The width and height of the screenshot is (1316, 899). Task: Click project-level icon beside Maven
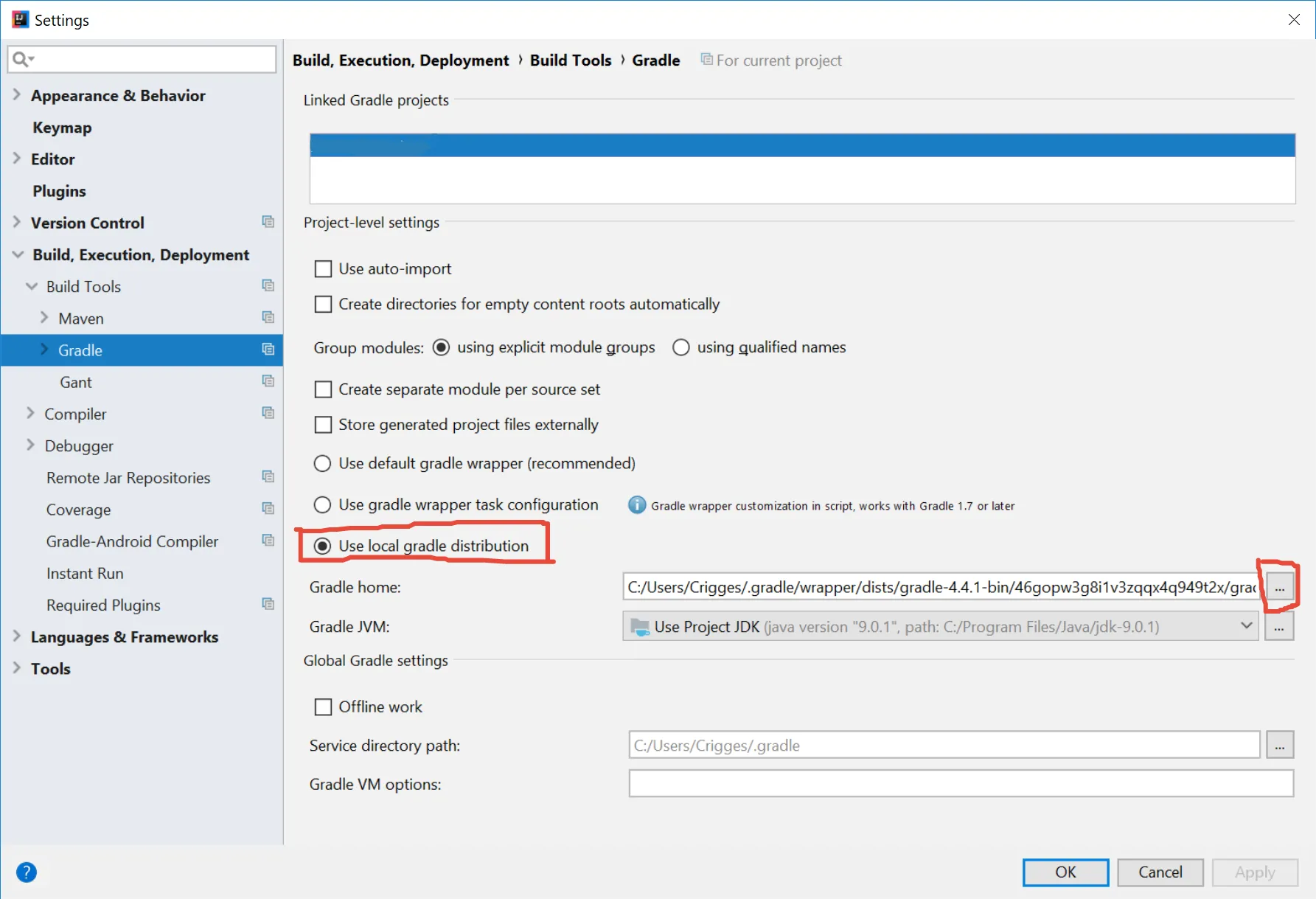click(268, 318)
